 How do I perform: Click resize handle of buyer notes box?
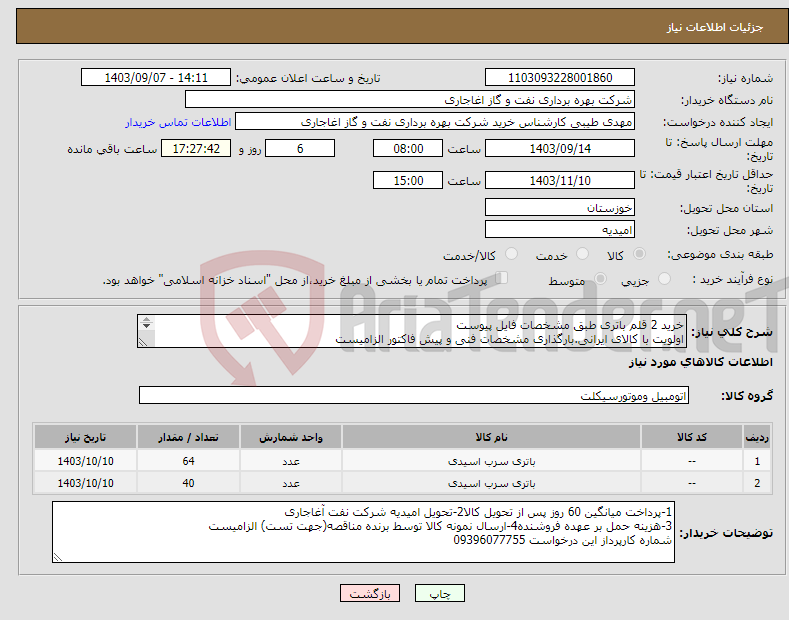tap(58, 557)
